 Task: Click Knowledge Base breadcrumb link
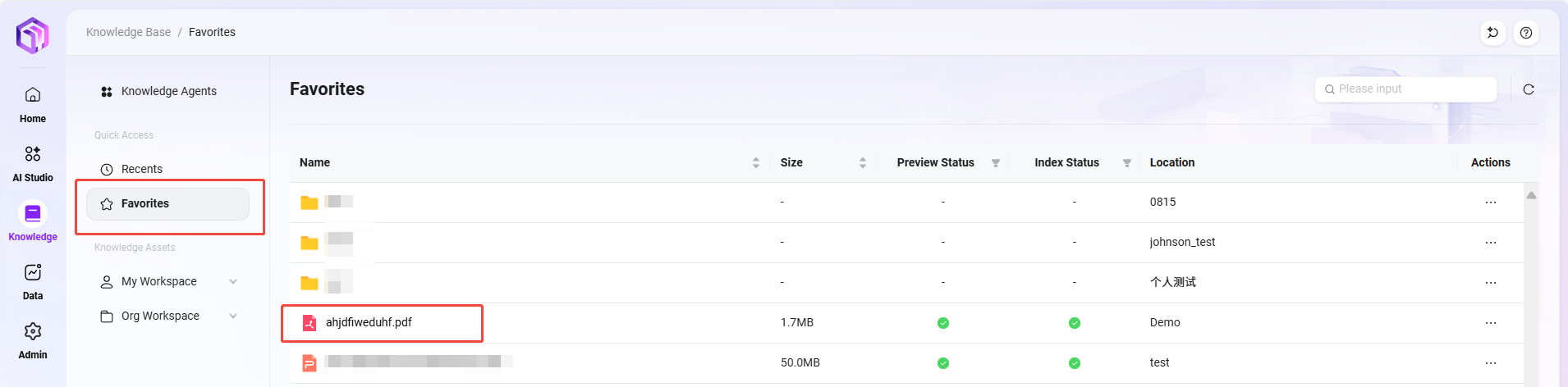(128, 32)
